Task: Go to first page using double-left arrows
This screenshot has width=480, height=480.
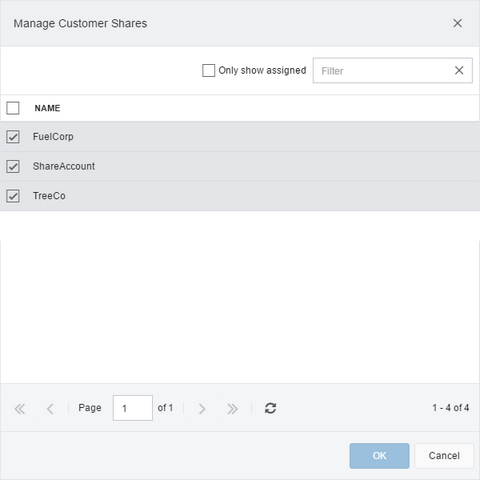Action: (20, 409)
